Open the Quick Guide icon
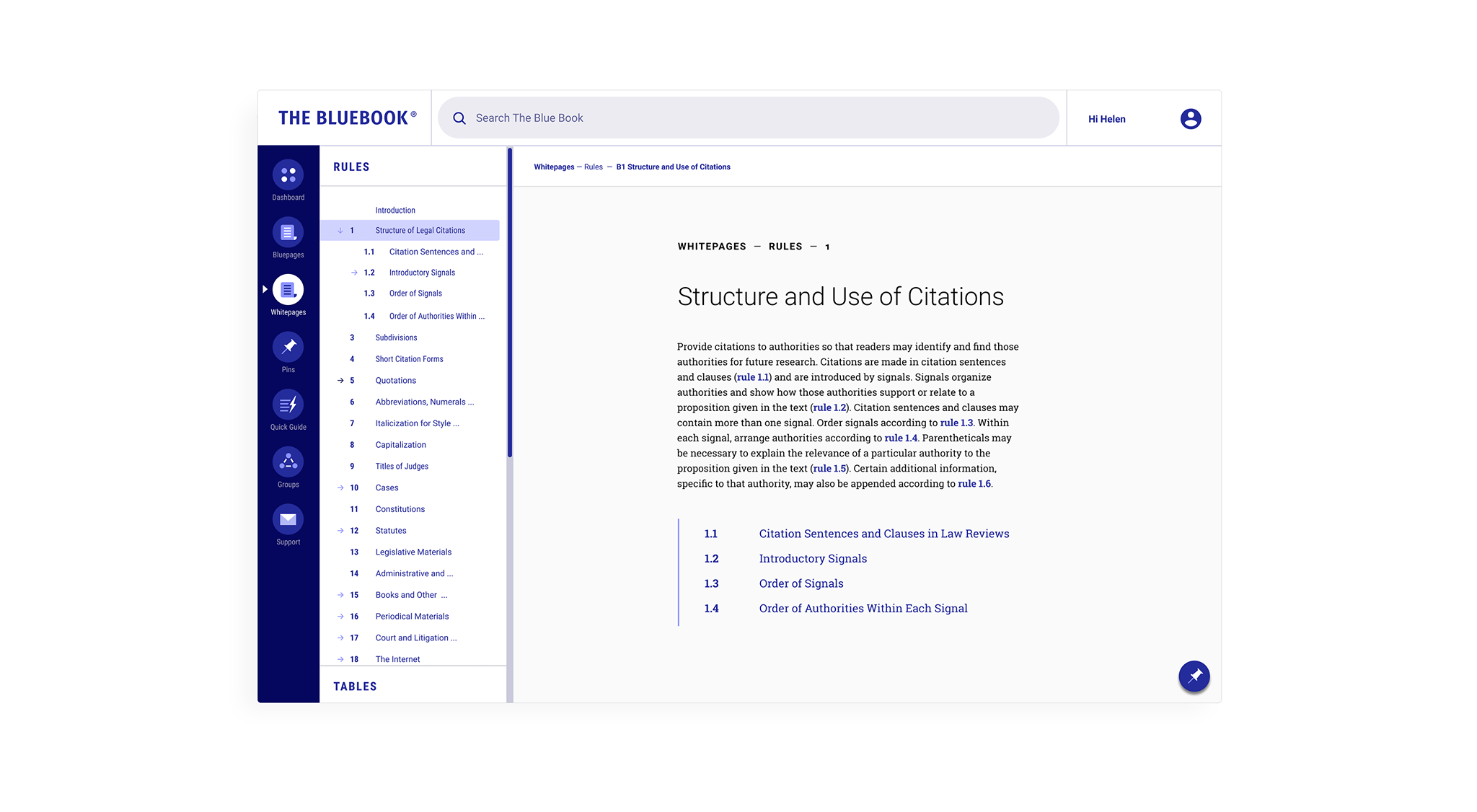This screenshot has width=1477, height=812. click(x=288, y=405)
